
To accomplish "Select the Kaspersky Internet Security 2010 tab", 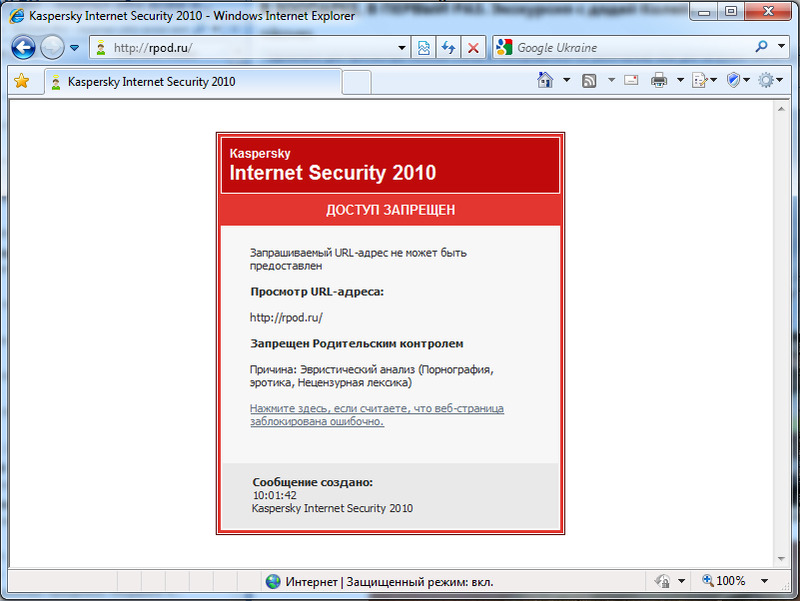I will tap(193, 82).
